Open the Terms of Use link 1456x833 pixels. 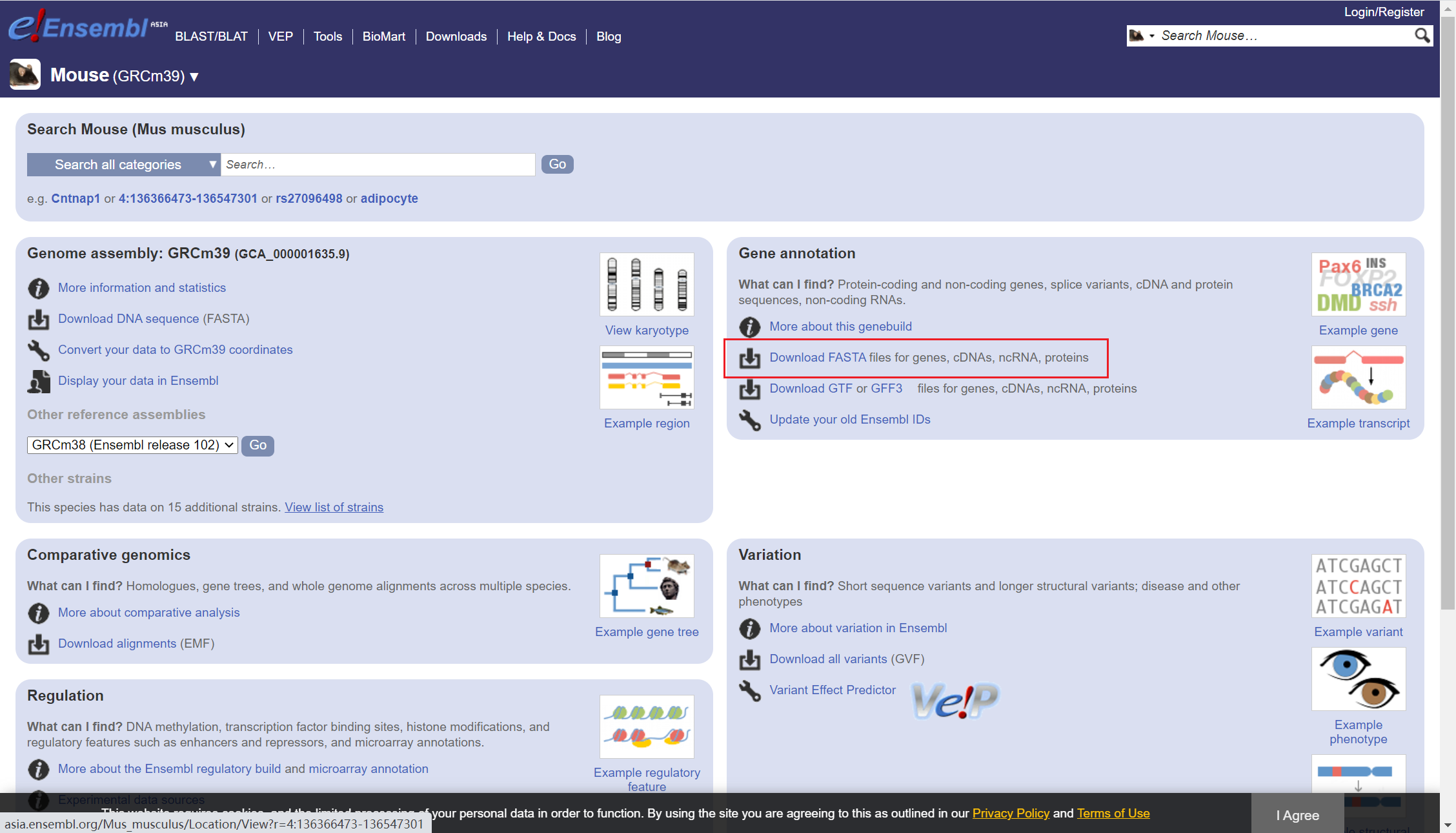coord(1113,814)
